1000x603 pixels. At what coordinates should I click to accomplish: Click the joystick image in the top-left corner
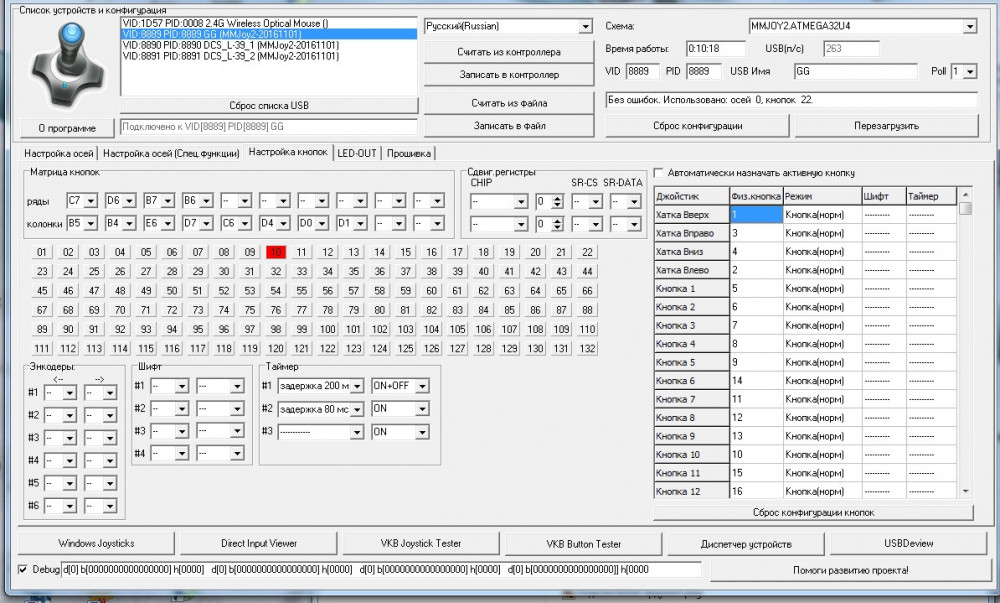[66, 64]
